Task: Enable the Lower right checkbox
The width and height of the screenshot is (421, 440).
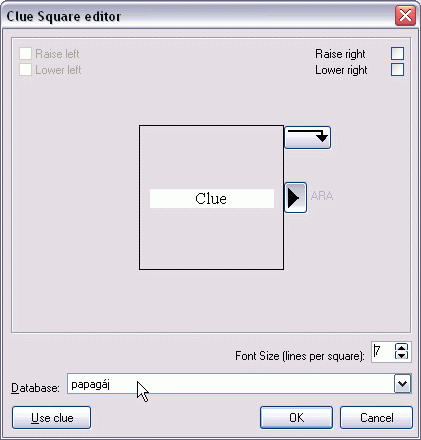Action: pyautogui.click(x=397, y=70)
